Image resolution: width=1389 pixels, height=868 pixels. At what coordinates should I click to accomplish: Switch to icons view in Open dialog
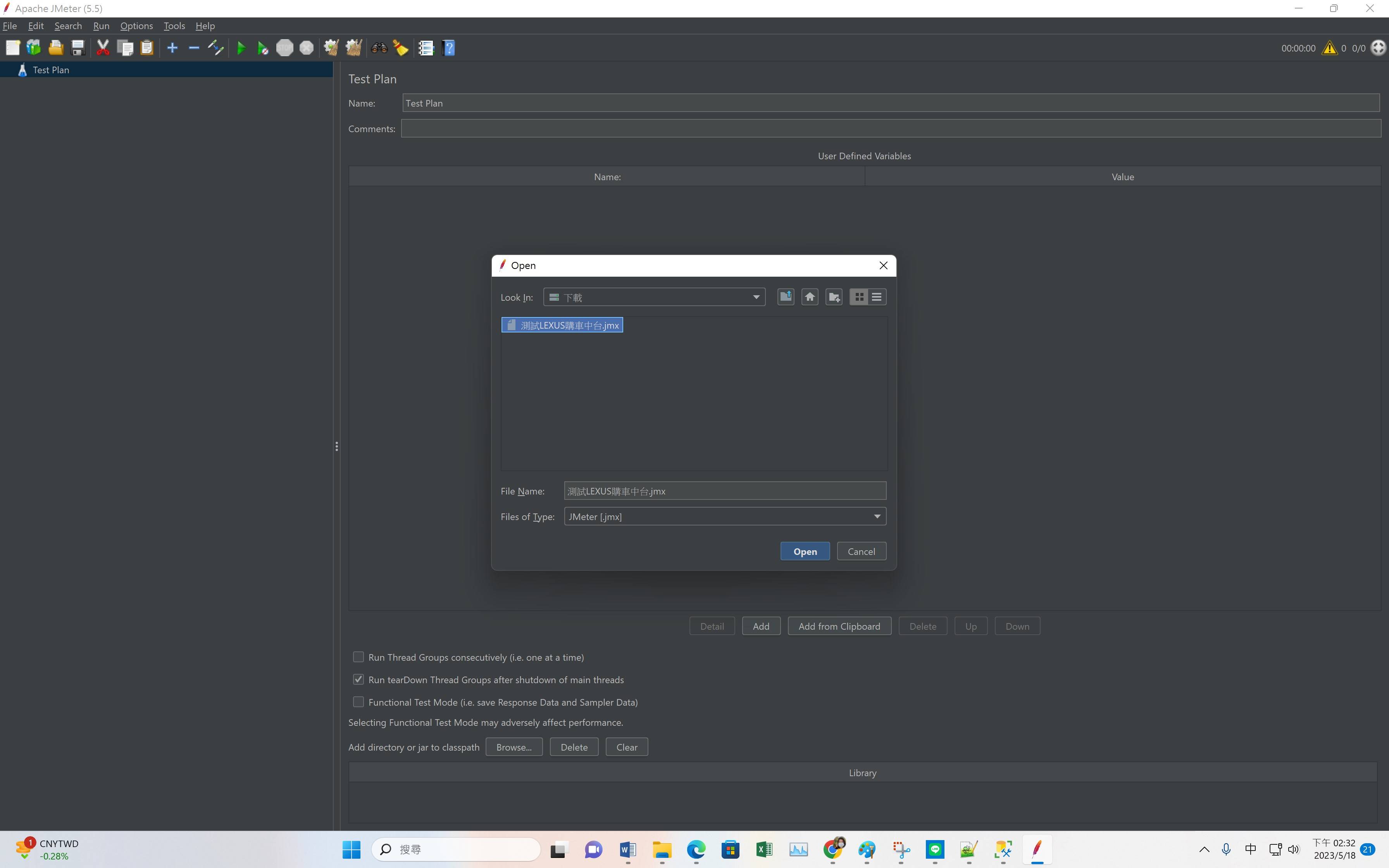coord(859,297)
